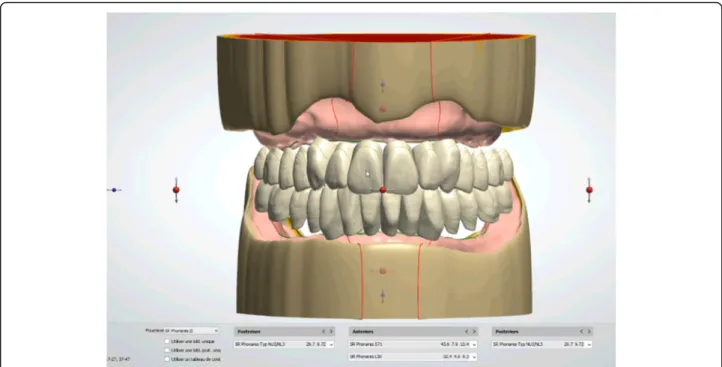This screenshot has height=367, width=722.
Task: Go to next set in right Postérieurs panel
Action: (588, 332)
